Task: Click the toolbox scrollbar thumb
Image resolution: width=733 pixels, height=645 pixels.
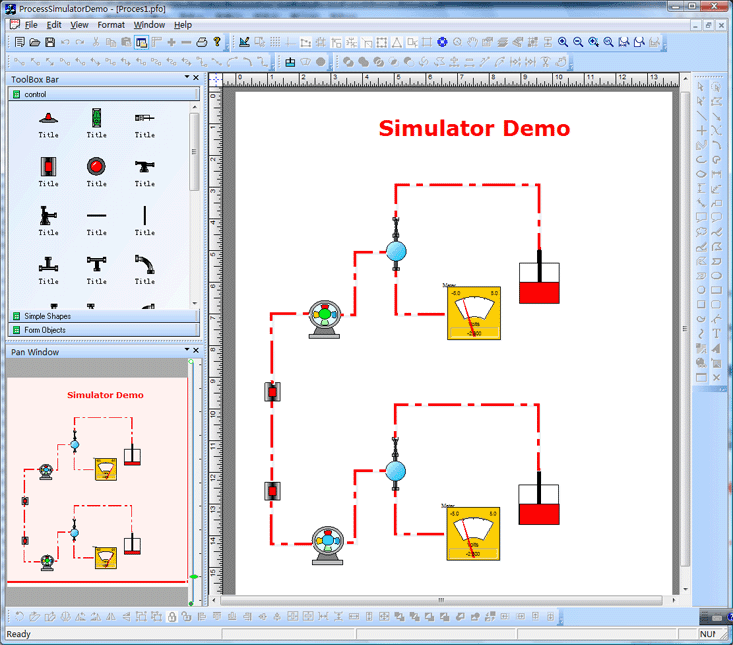Action: click(194, 151)
